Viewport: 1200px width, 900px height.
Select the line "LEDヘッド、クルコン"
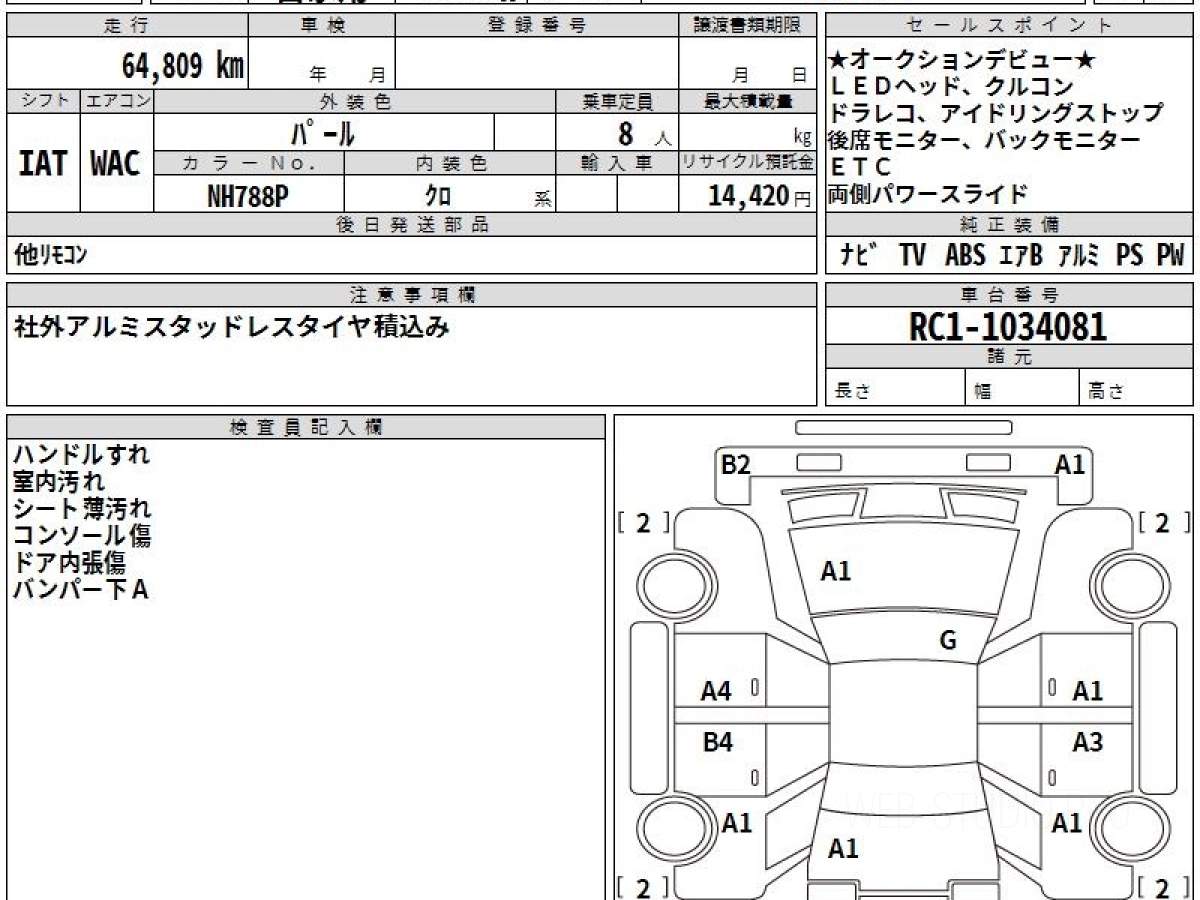[952, 87]
